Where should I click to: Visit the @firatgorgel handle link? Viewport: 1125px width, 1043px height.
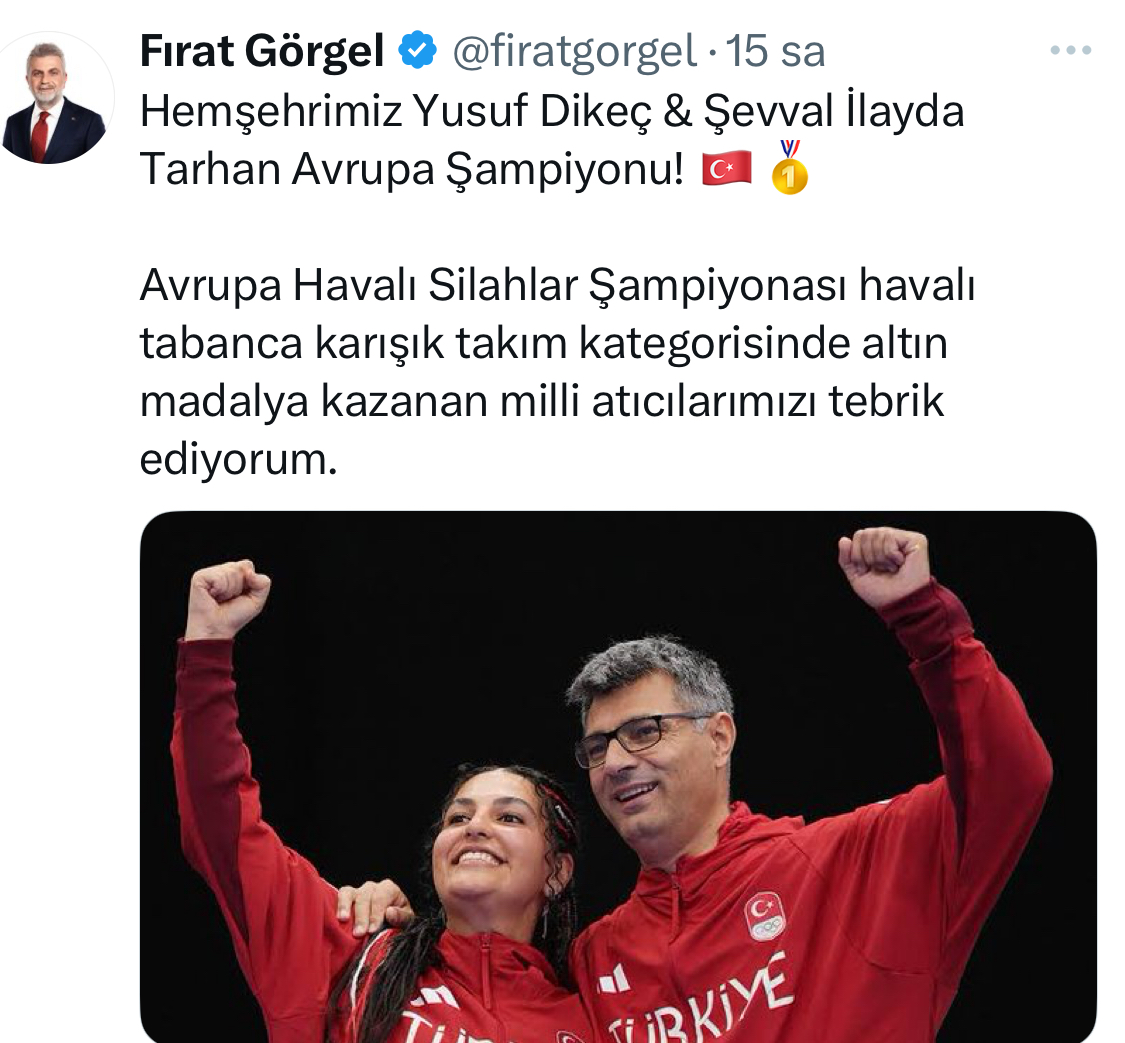[574, 51]
